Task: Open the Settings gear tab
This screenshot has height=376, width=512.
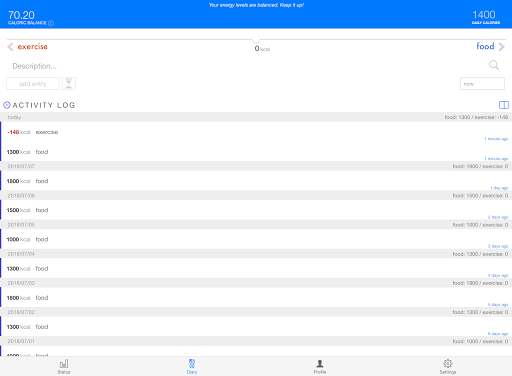Action: (448, 366)
